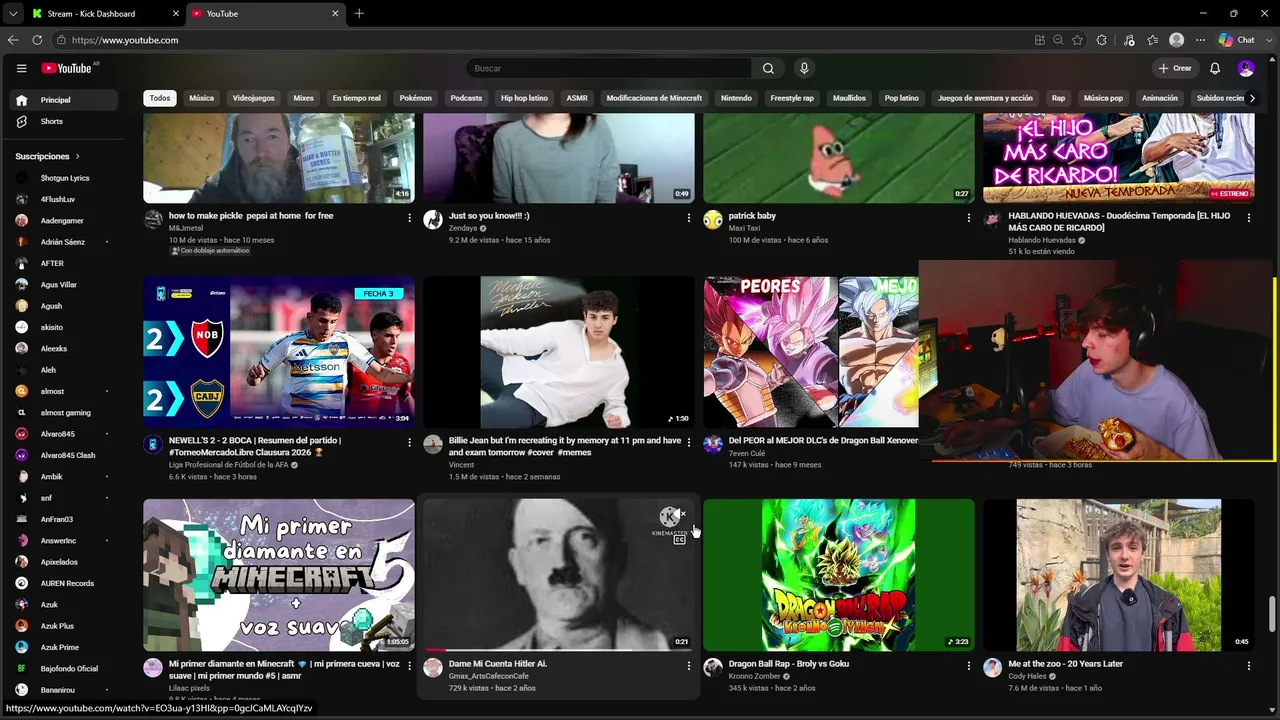Open more options for pickle pepsi video
The width and height of the screenshot is (1280, 720).
pos(409,217)
